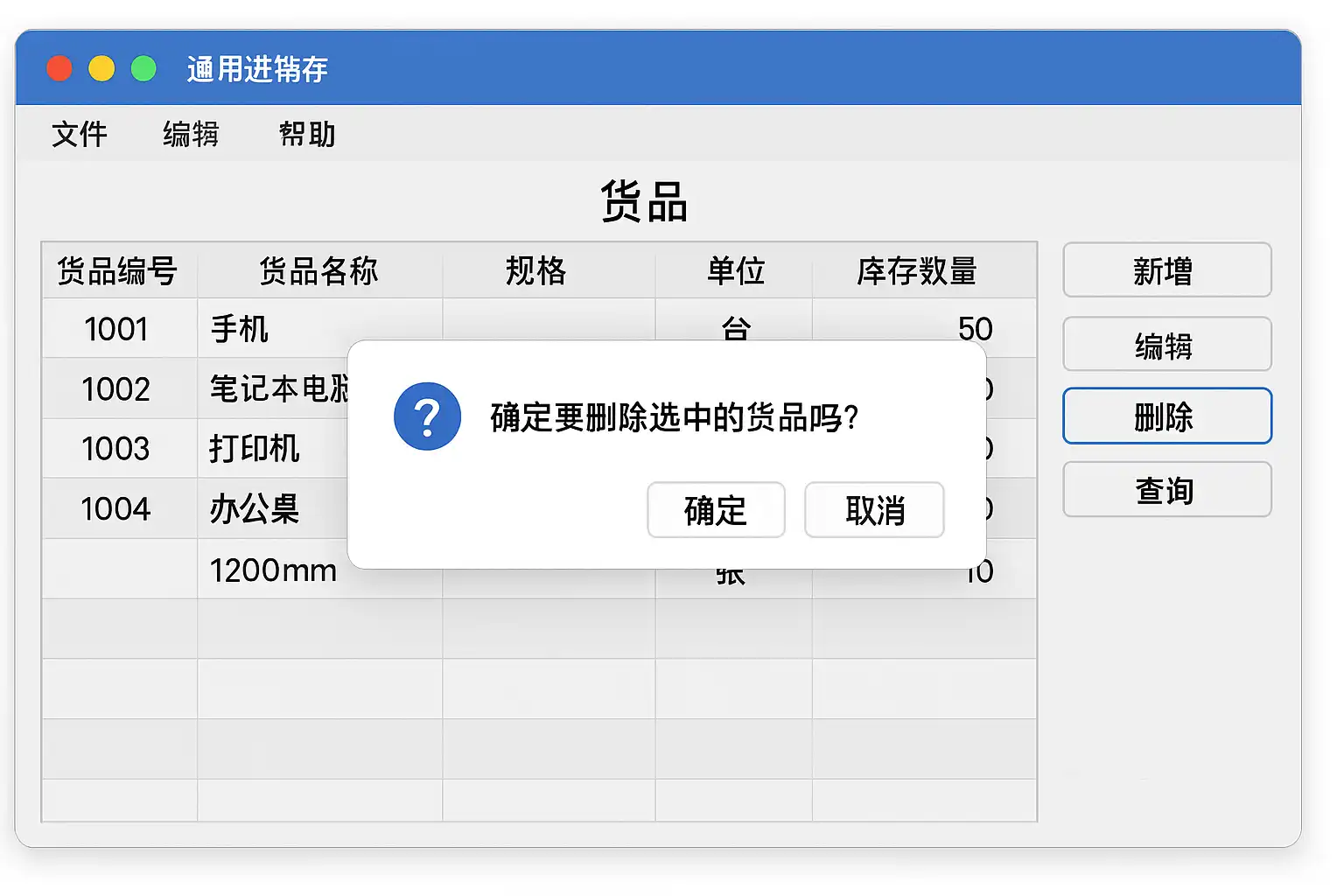Click the 规格 column header
The image size is (1344, 896).
tap(535, 271)
